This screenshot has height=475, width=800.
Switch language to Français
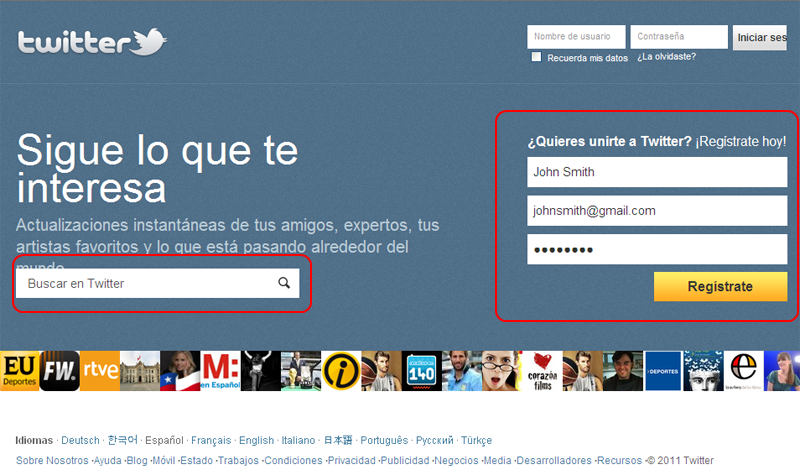coord(211,440)
